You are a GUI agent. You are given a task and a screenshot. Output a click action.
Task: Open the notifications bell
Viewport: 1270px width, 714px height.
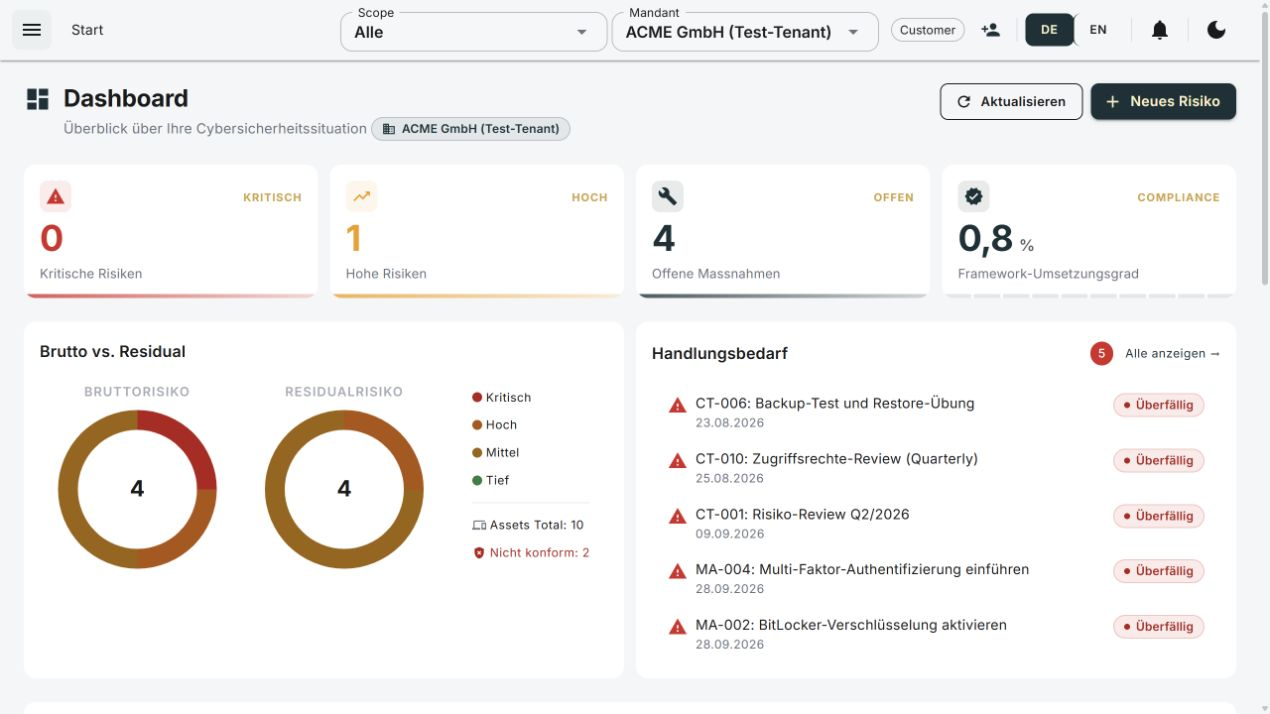click(x=1160, y=30)
